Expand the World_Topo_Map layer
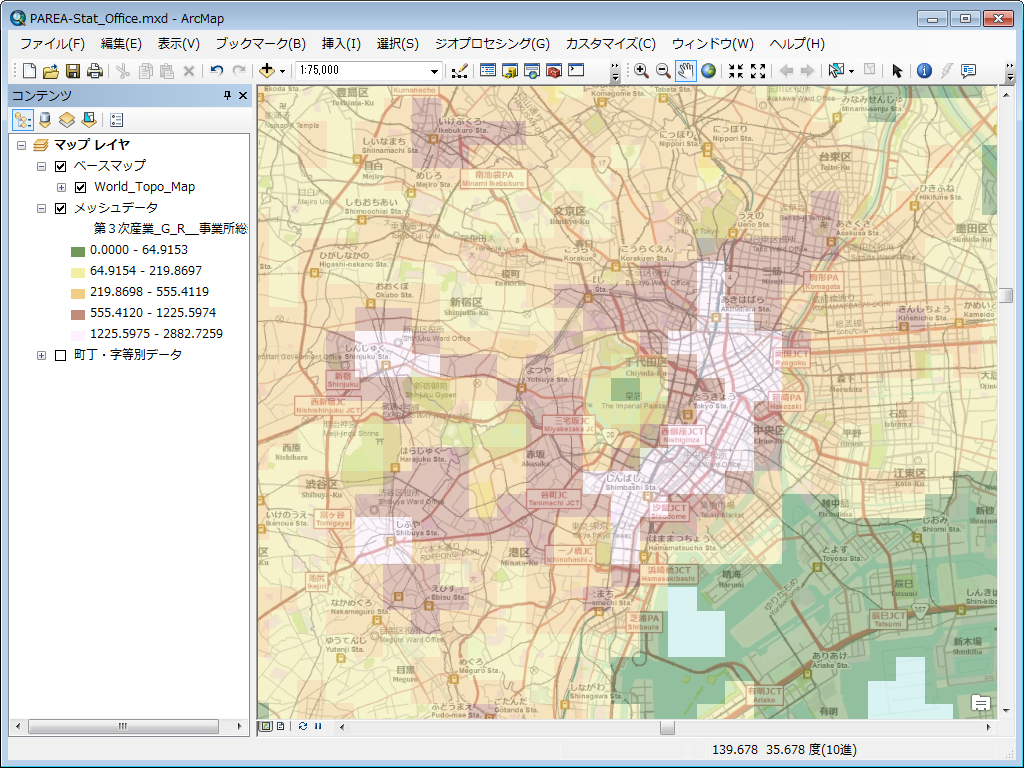 pyautogui.click(x=61, y=187)
